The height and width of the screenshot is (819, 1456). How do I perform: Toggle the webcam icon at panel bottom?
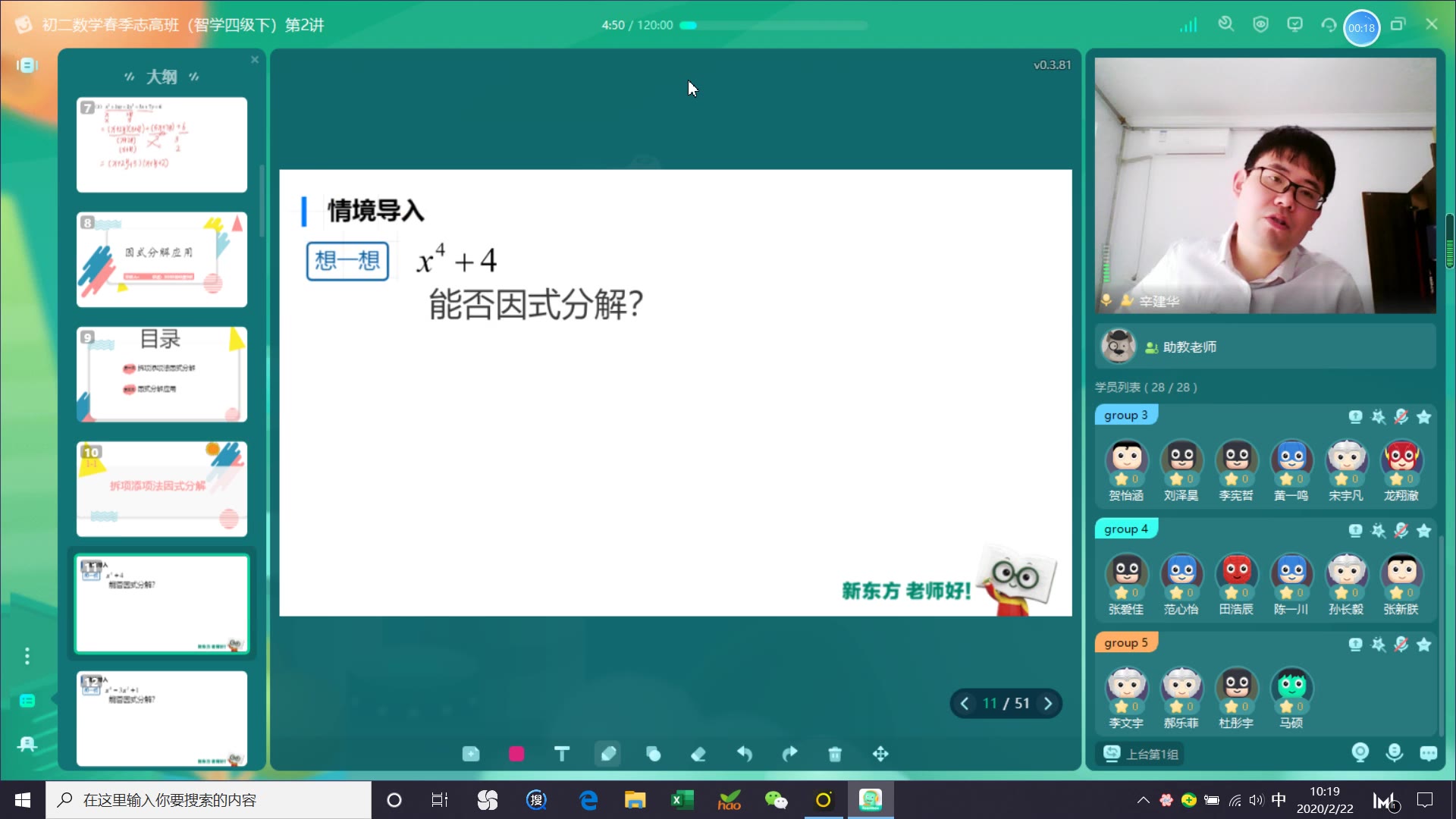coord(1360,752)
